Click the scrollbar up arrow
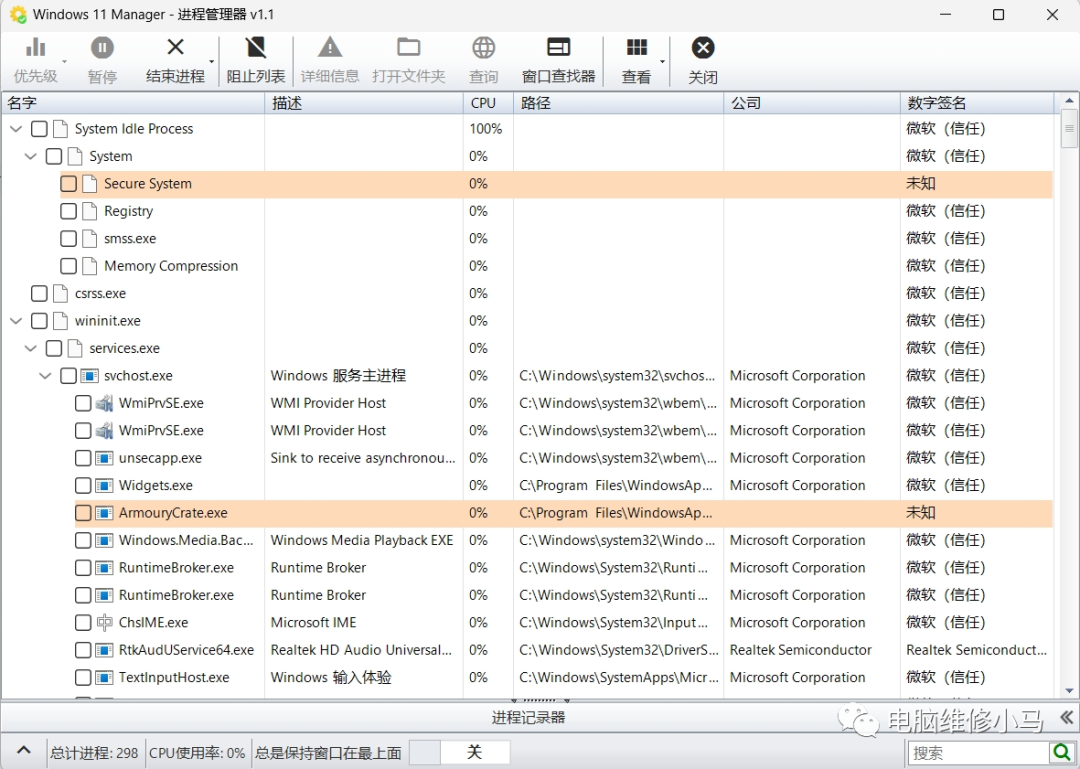This screenshot has width=1080, height=769. (x=1069, y=102)
